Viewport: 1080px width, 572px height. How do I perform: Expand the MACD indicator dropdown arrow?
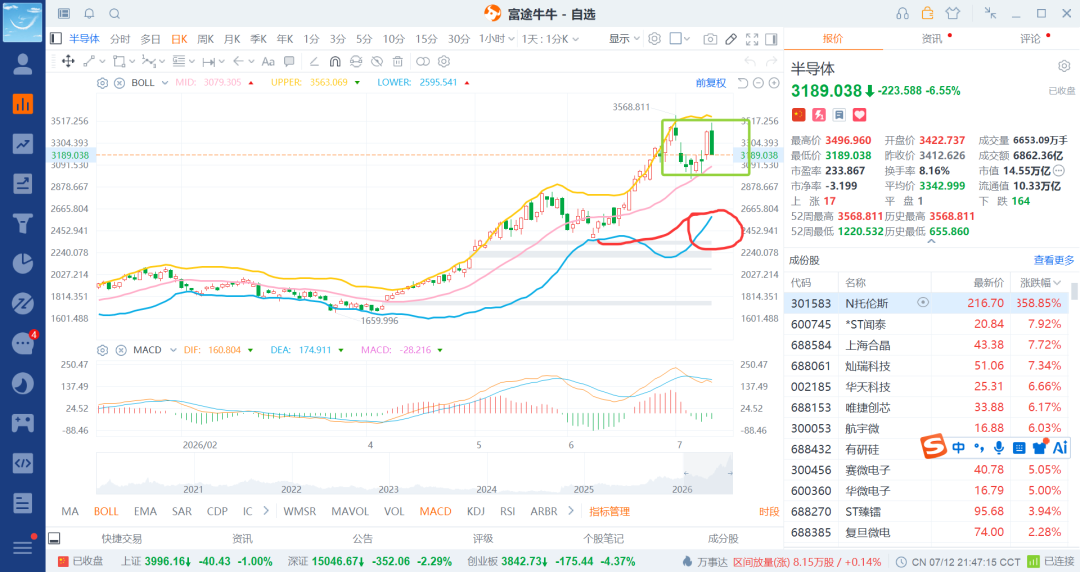173,350
